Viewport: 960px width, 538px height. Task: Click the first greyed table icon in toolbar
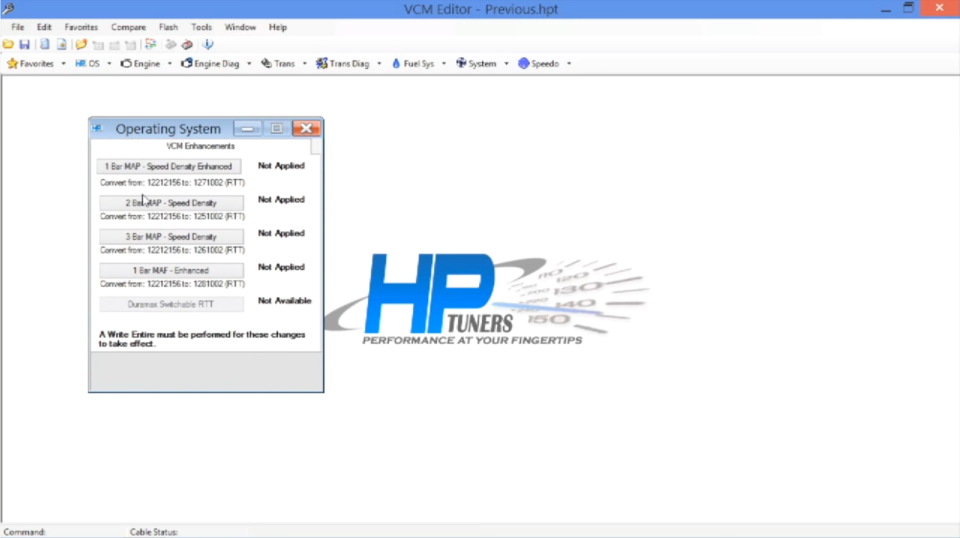[x=98, y=45]
